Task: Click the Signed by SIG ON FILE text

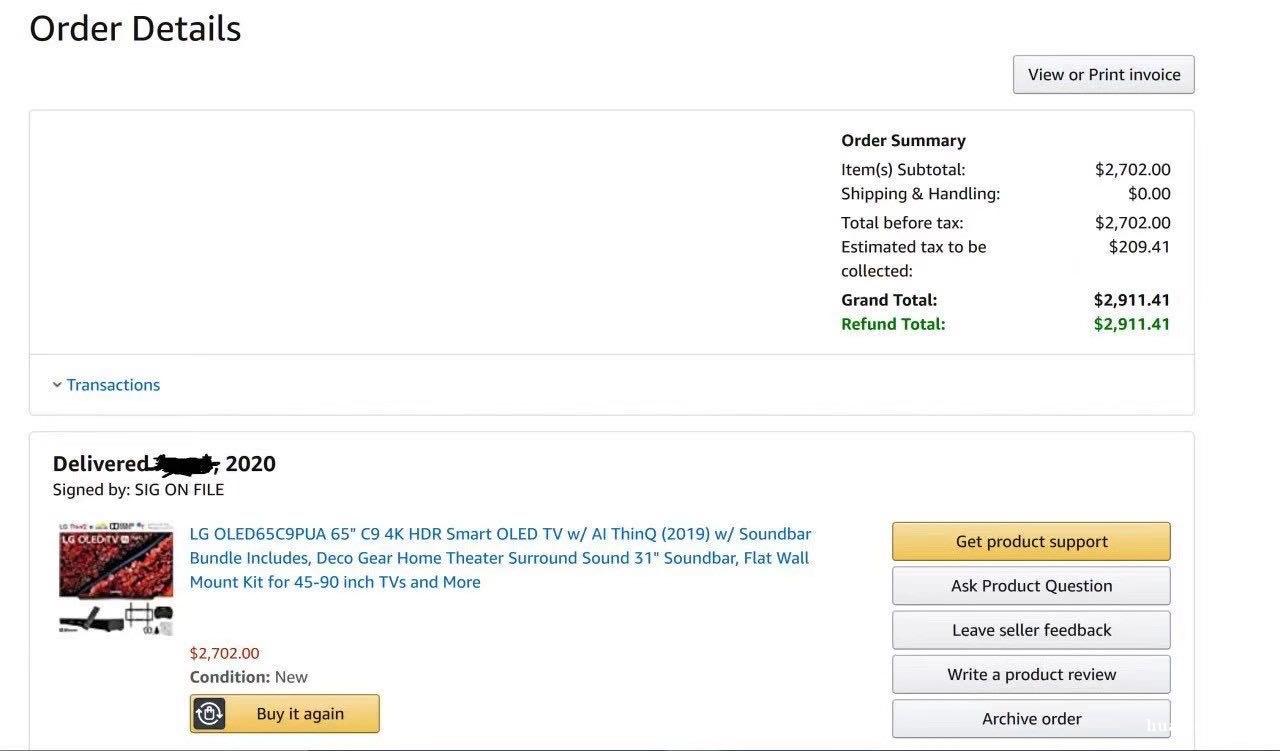Action: [x=138, y=490]
